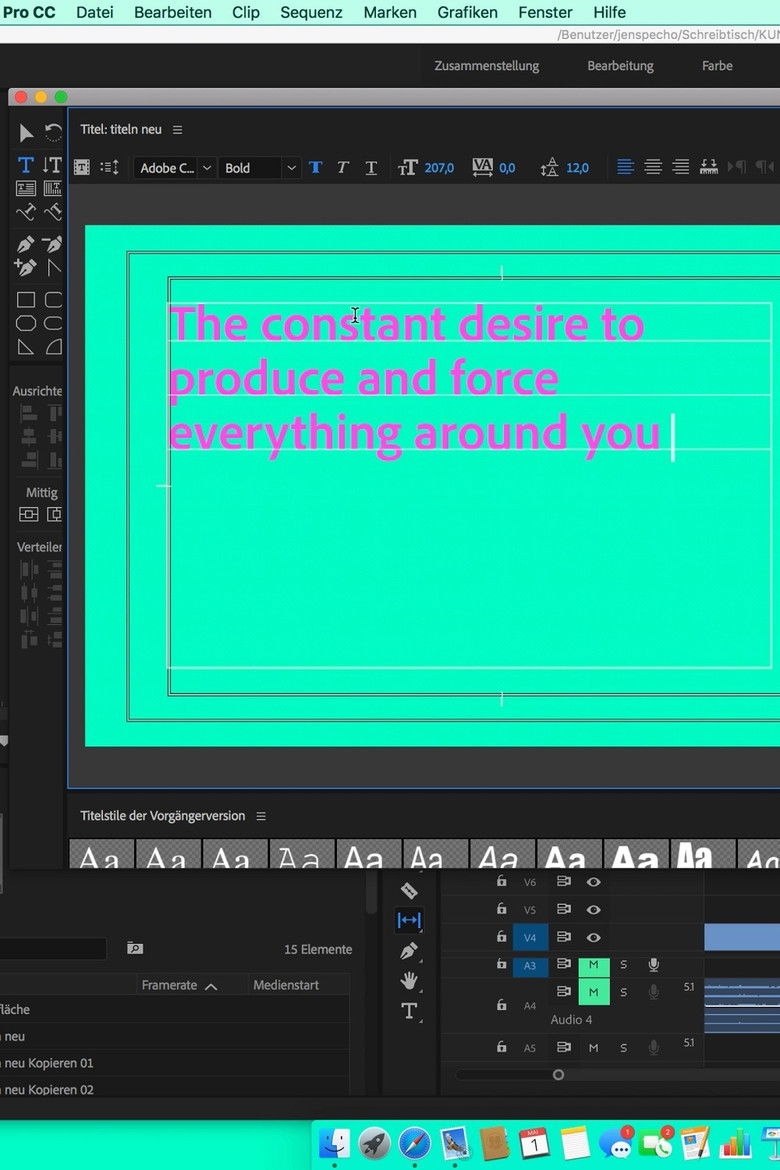This screenshot has width=780, height=1170.
Task: Open the Sequenz menu
Action: click(x=311, y=12)
